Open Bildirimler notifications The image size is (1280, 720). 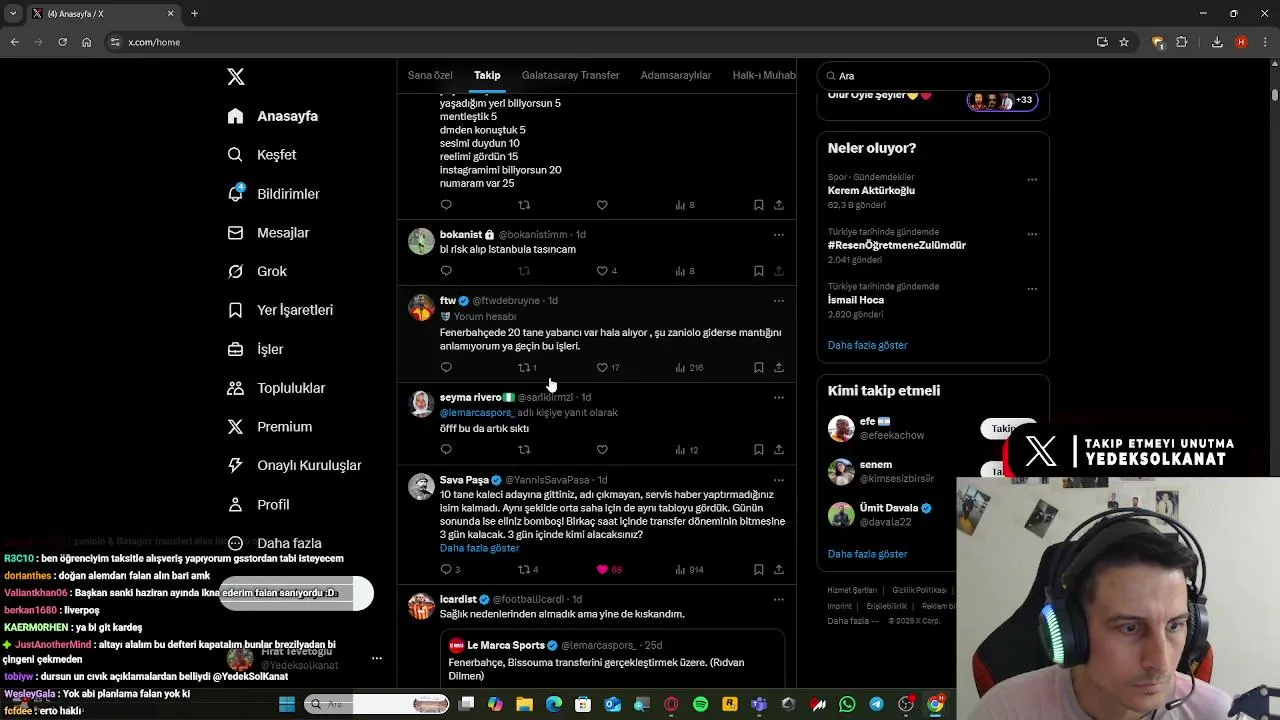tap(273, 194)
